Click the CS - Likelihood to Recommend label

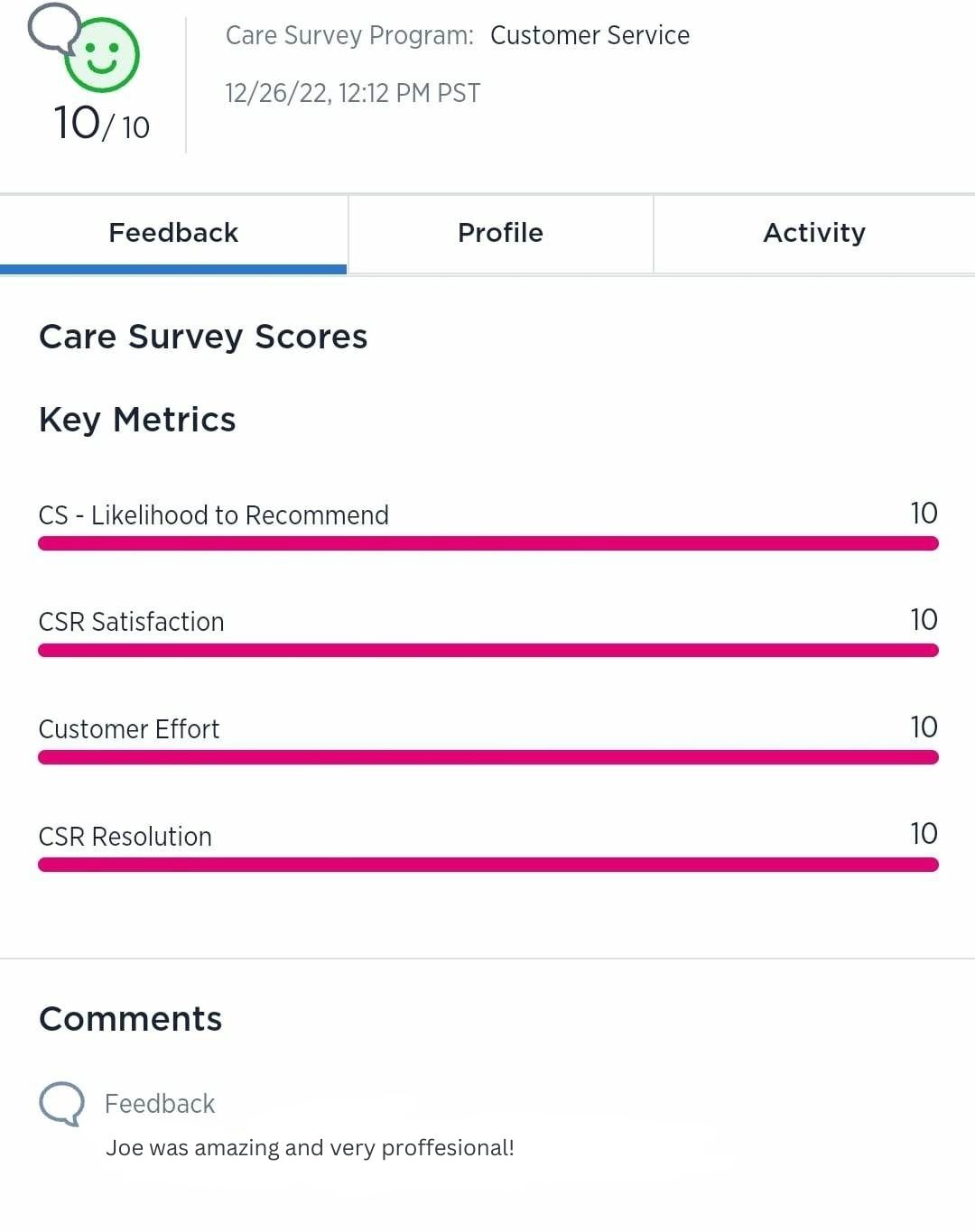(x=213, y=515)
